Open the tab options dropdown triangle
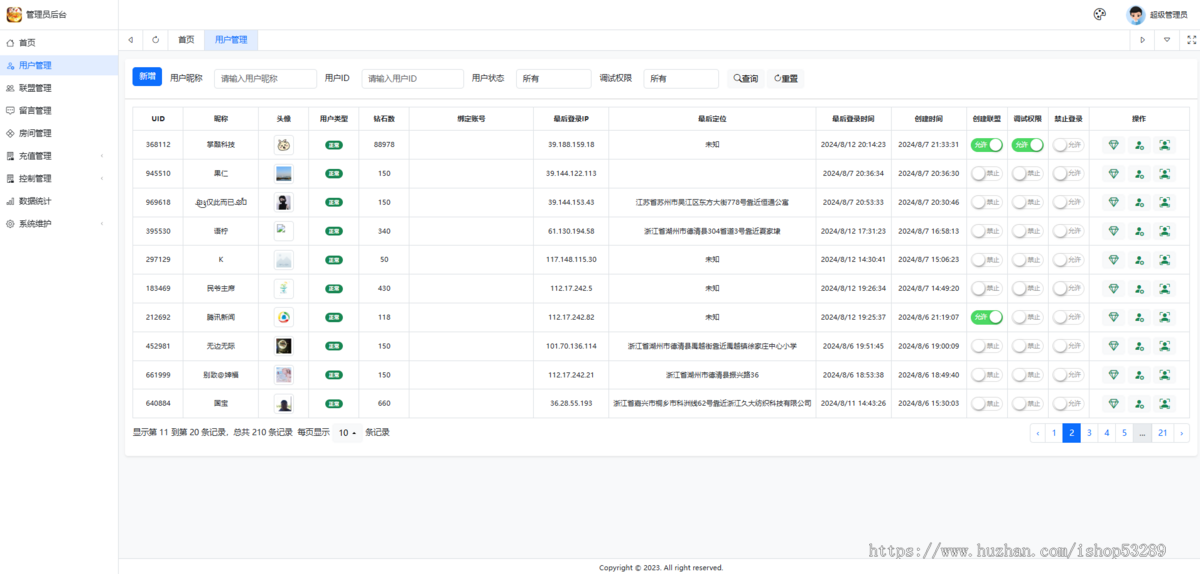This screenshot has width=1200, height=574. (x=1166, y=40)
